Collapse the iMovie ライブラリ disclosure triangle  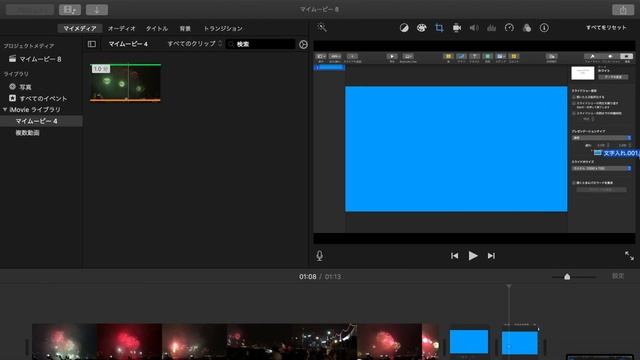coord(5,110)
